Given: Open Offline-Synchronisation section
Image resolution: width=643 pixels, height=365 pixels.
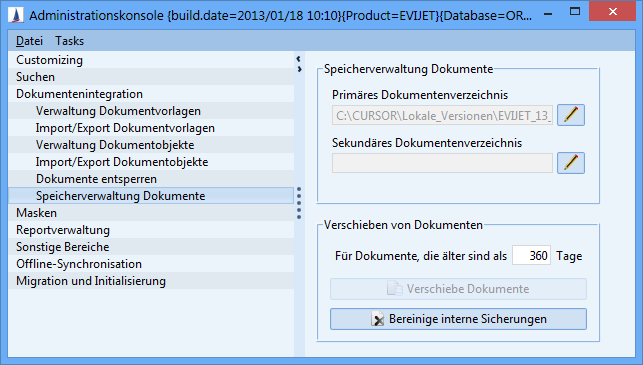Looking at the screenshot, I should coord(151,264).
